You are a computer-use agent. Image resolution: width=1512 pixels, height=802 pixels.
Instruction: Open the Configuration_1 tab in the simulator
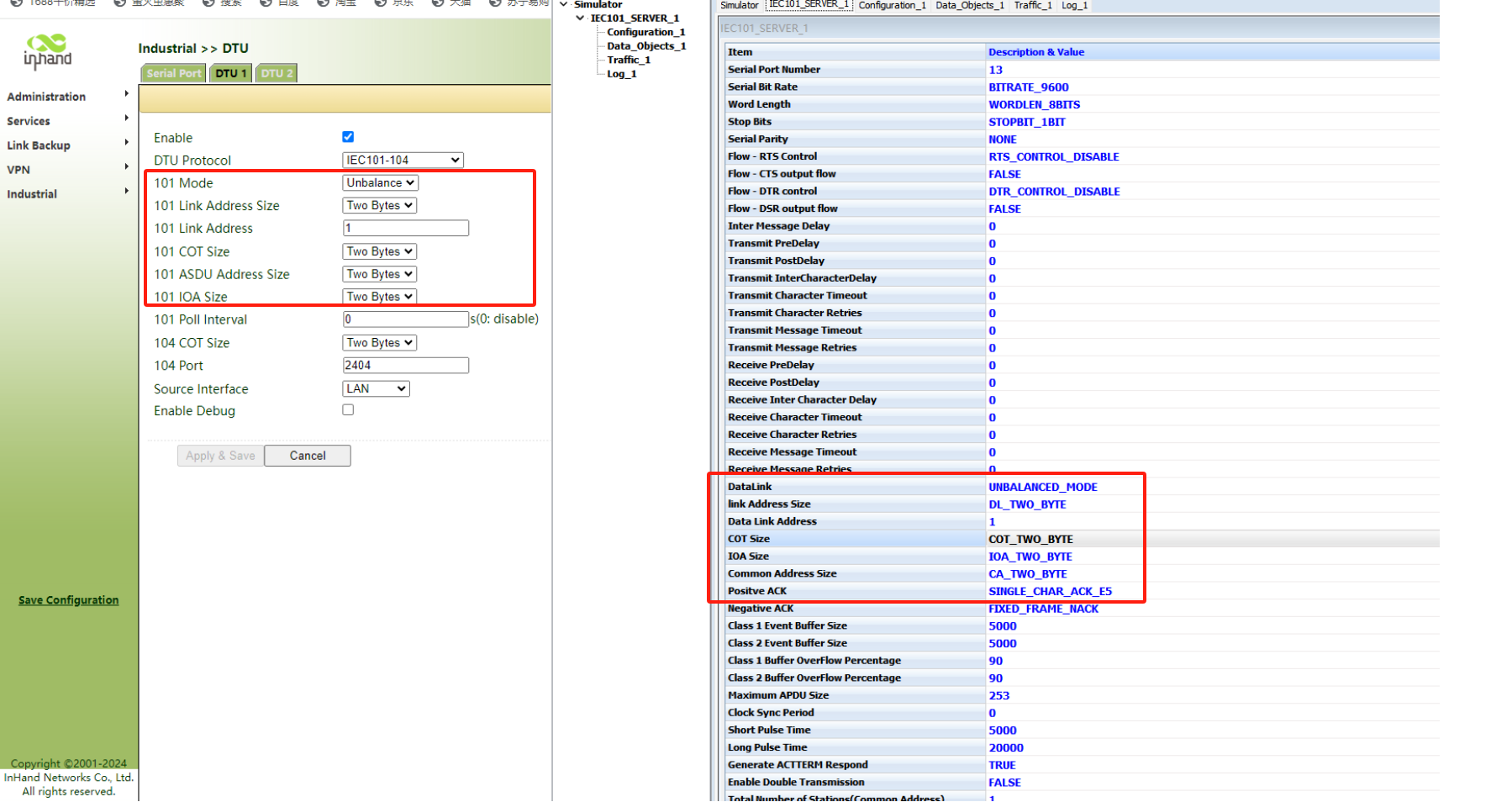click(x=892, y=5)
